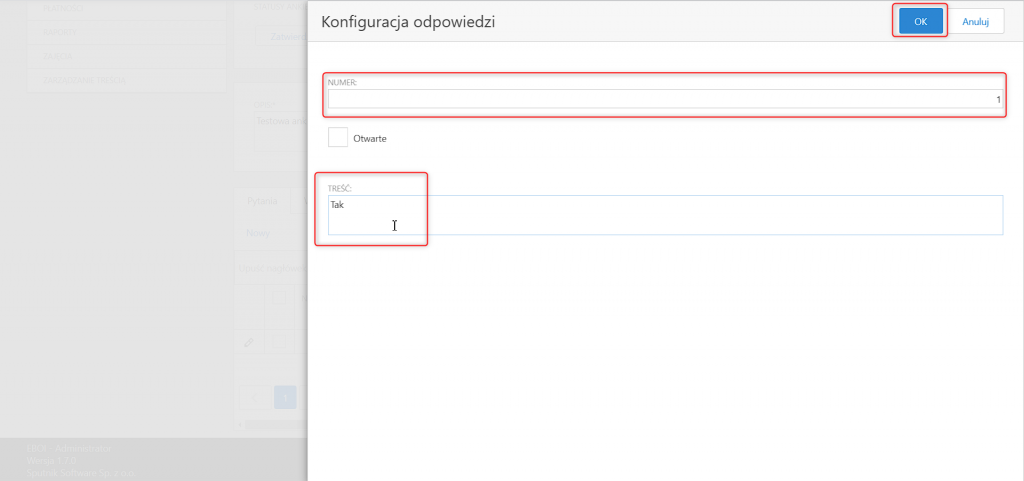The image size is (1024, 481).
Task: Select page 1 in the grid pager
Action: [285, 397]
